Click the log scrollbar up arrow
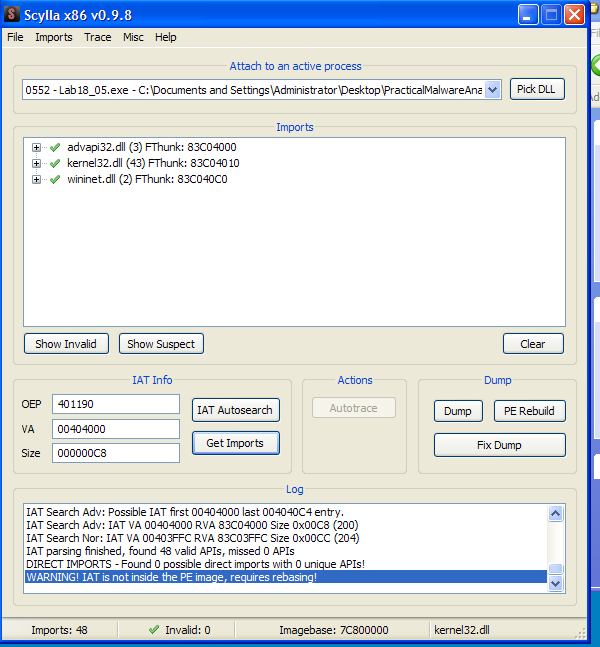This screenshot has width=600, height=647. click(x=556, y=513)
